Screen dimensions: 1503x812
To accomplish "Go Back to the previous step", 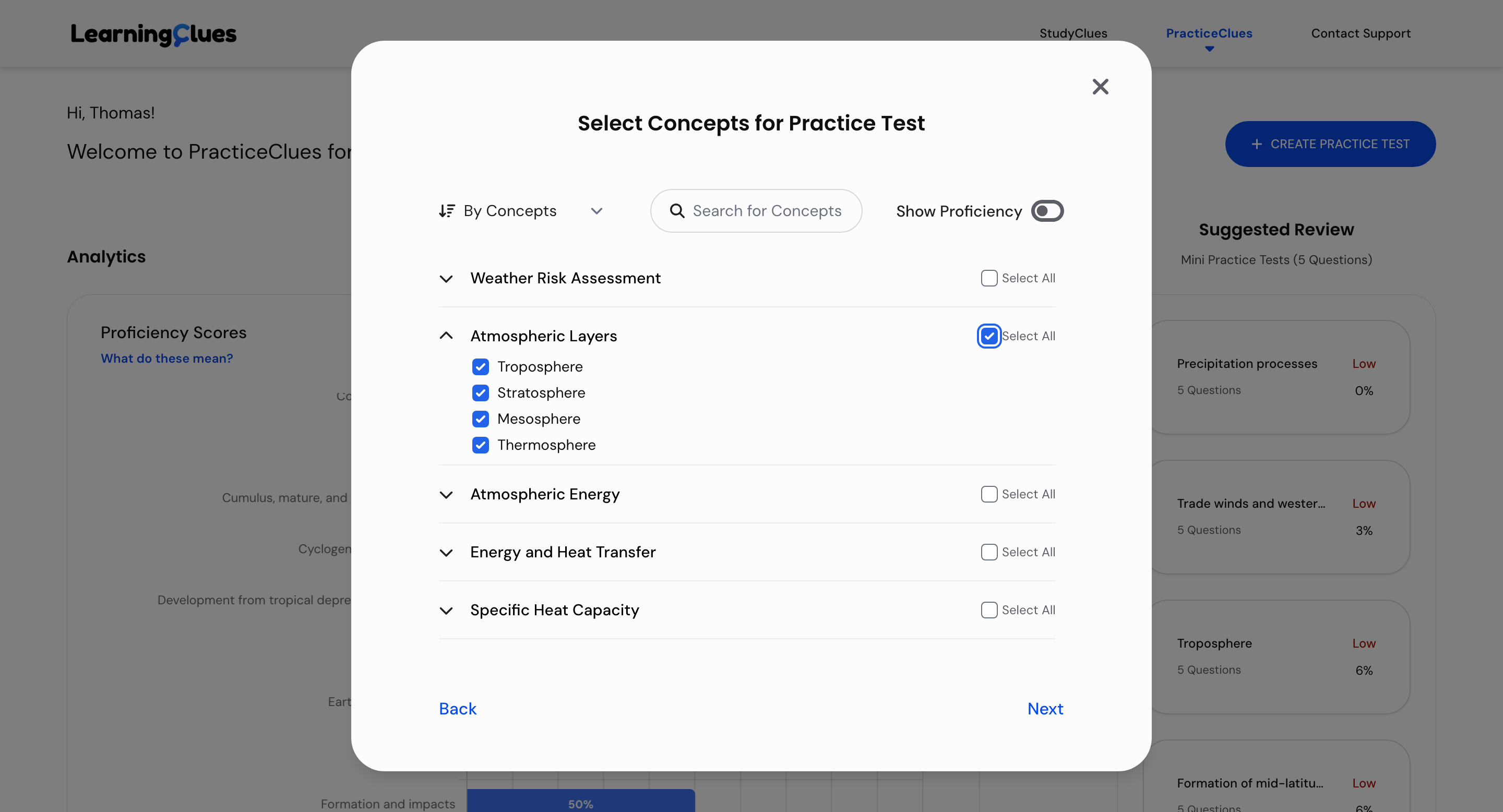I will pyautogui.click(x=458, y=709).
